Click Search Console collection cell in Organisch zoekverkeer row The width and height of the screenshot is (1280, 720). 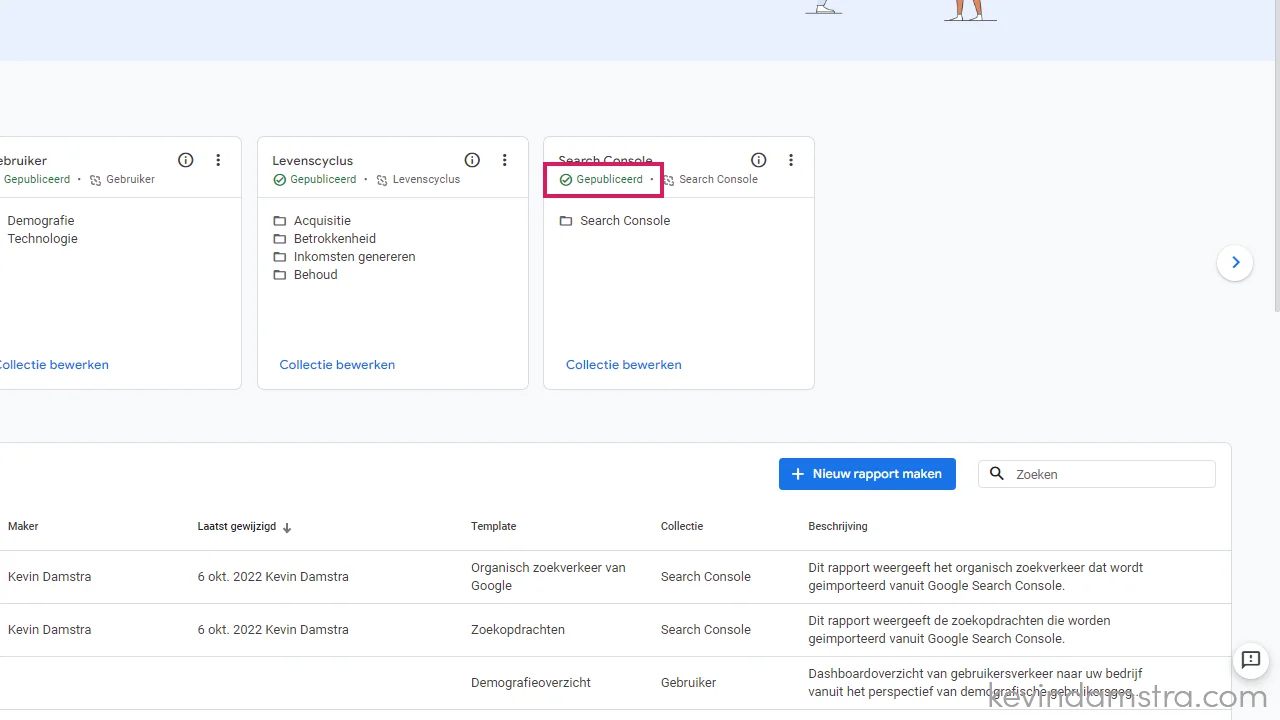[x=706, y=577]
